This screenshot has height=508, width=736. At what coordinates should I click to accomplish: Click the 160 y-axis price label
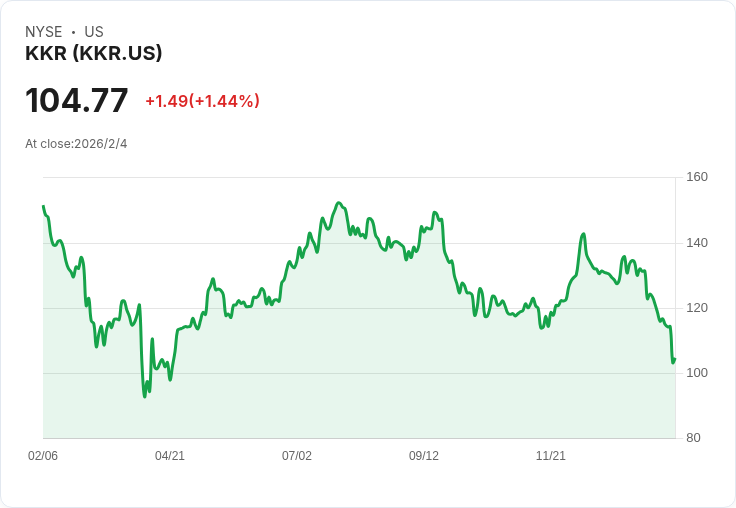click(697, 177)
